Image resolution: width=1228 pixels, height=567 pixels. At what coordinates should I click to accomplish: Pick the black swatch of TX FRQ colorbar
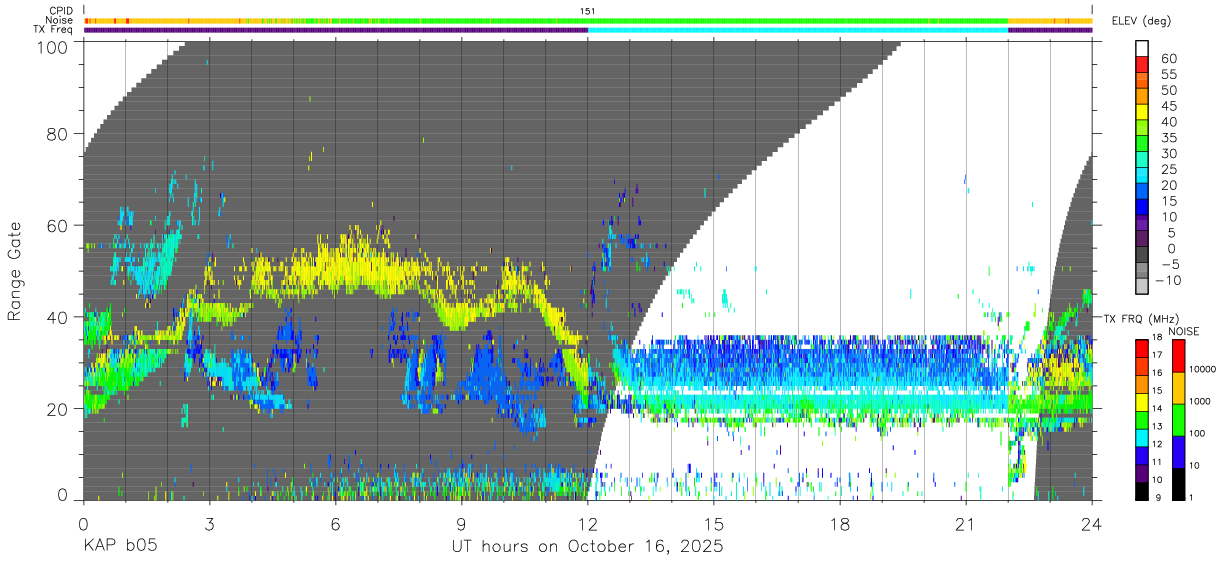pyautogui.click(x=1140, y=489)
